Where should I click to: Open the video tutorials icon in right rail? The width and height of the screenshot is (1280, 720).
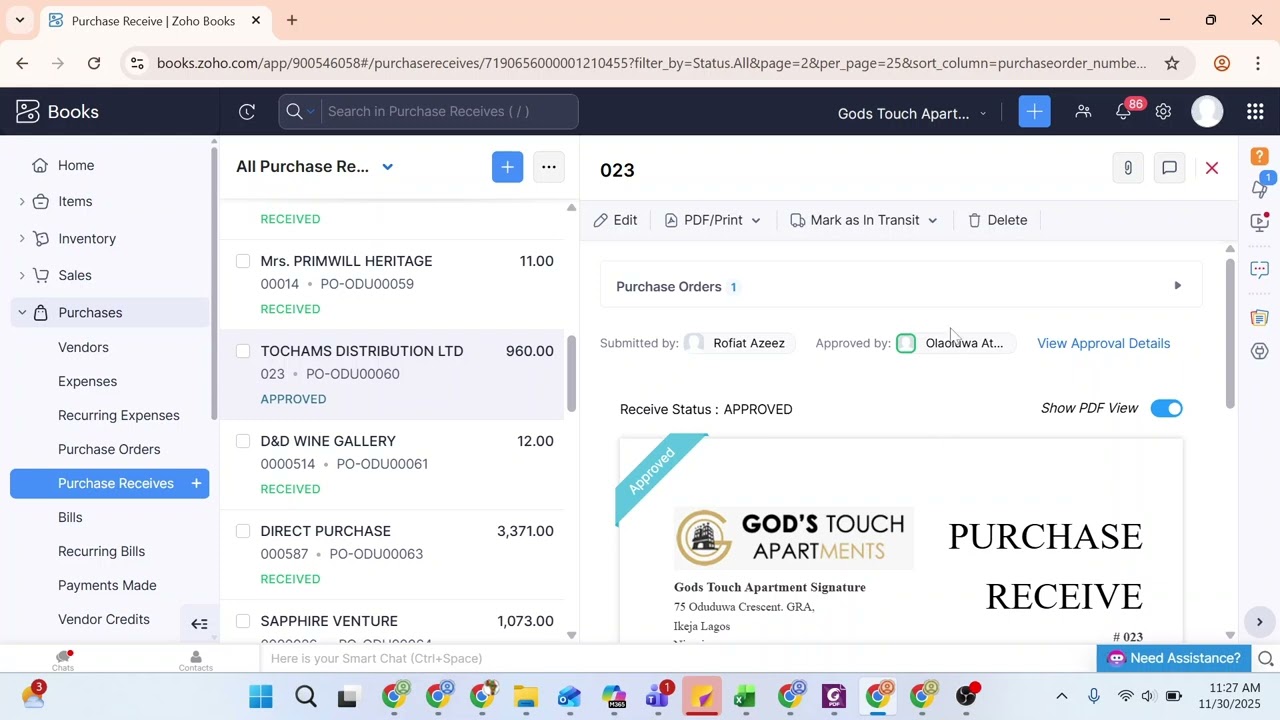coord(1260,221)
